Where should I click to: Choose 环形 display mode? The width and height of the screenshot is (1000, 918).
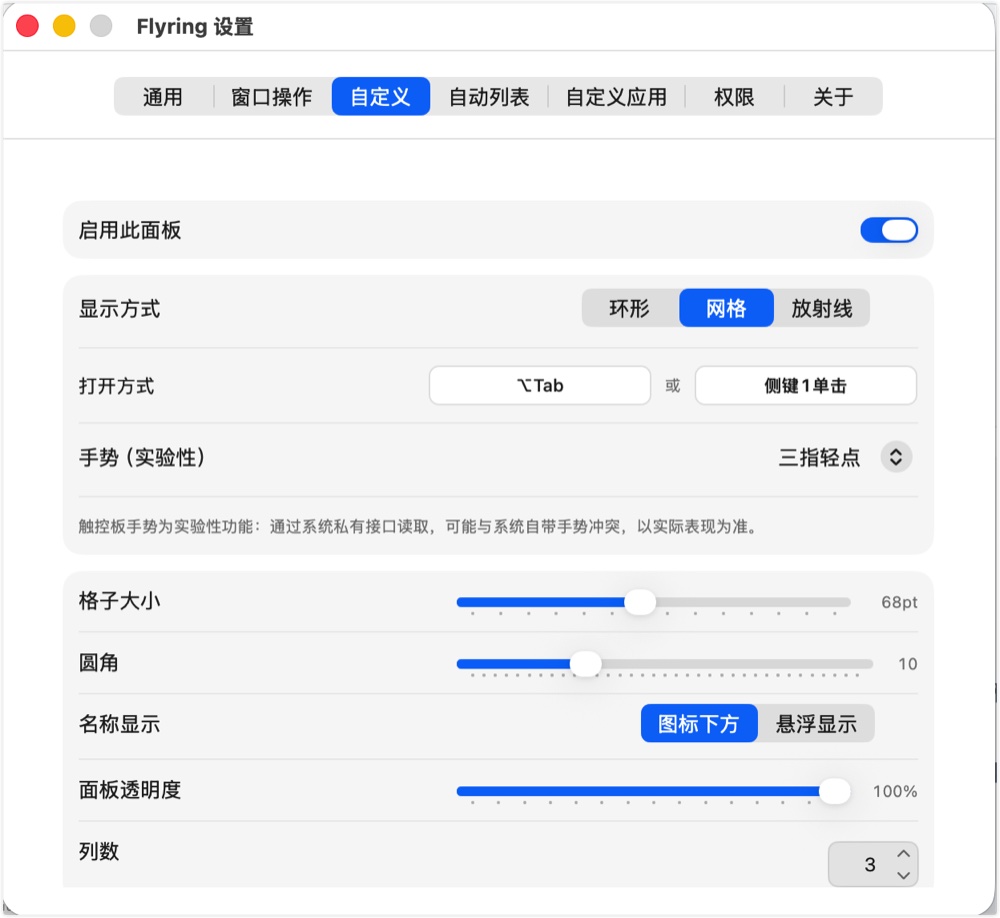630,309
